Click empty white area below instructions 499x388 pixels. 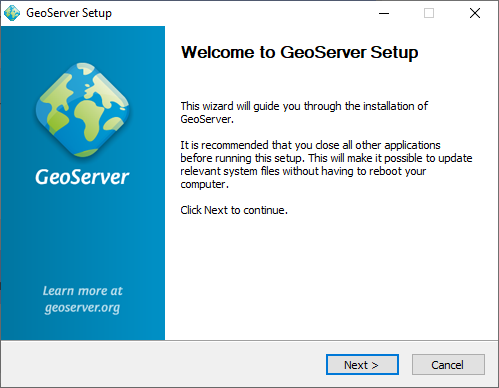[x=330, y=277]
